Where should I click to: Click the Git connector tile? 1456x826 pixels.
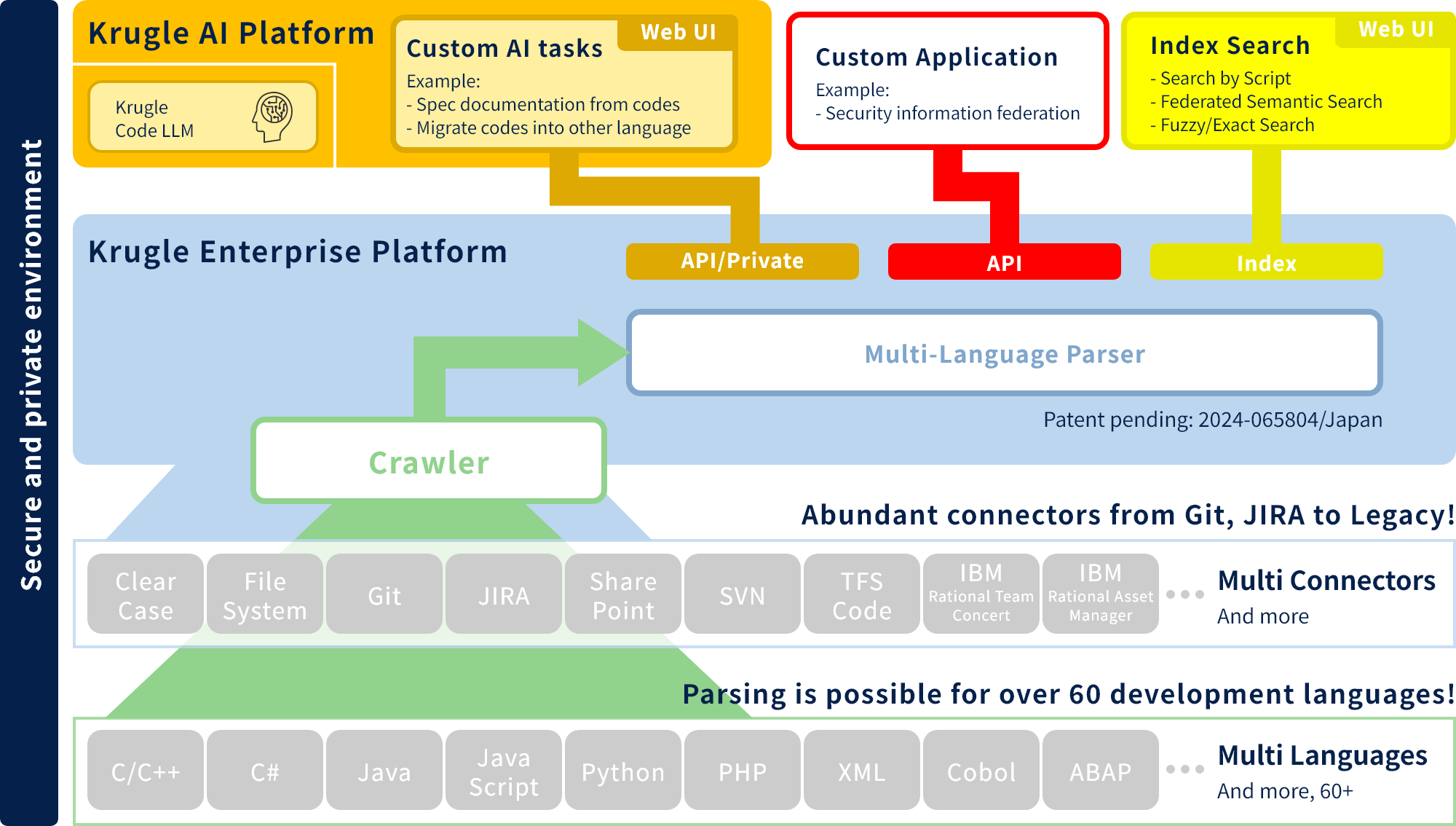384,594
